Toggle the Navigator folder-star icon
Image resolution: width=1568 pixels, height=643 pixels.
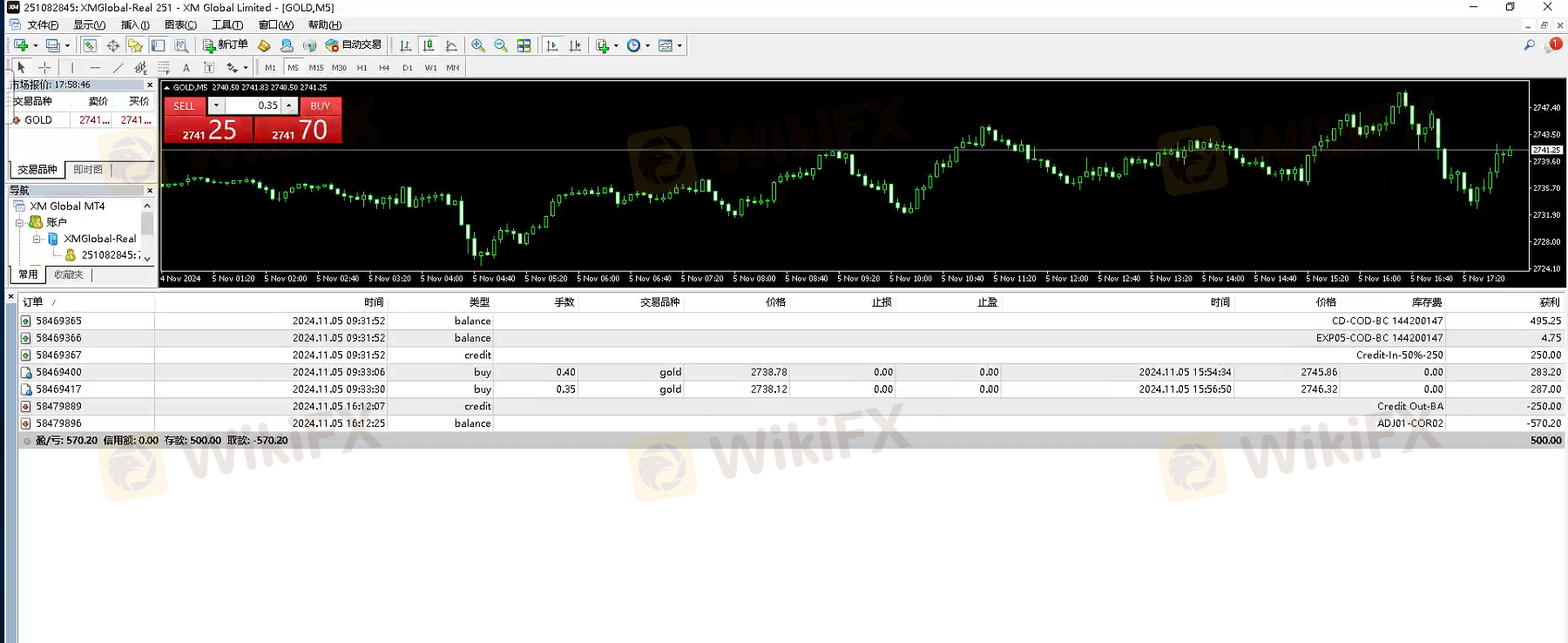point(135,45)
